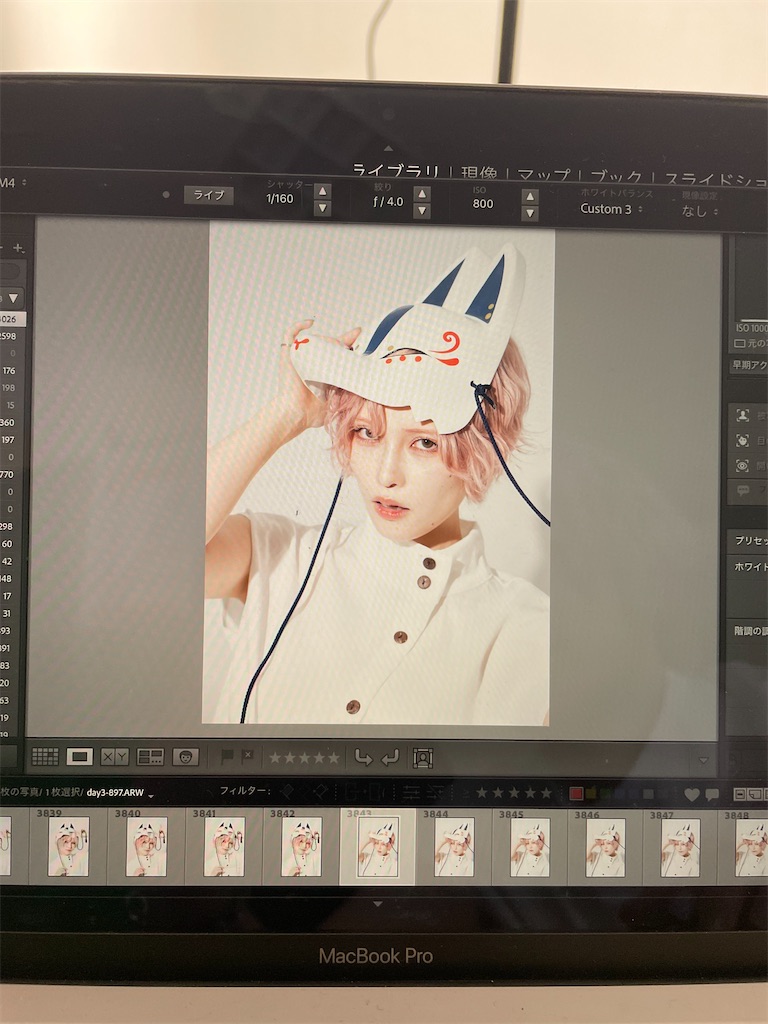Viewport: 768px width, 1024px height.
Task: Open Compare view (XY) icon
Action: pyautogui.click(x=115, y=757)
